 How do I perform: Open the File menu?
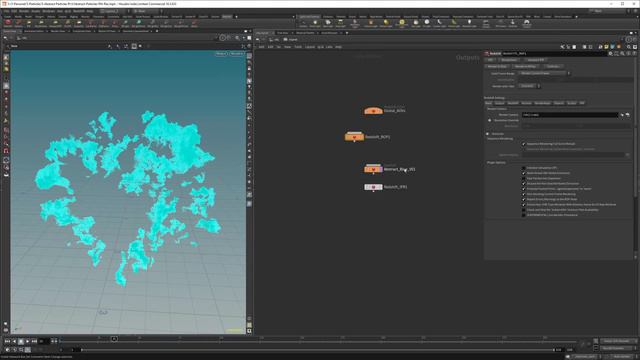pyautogui.click(x=7, y=11)
